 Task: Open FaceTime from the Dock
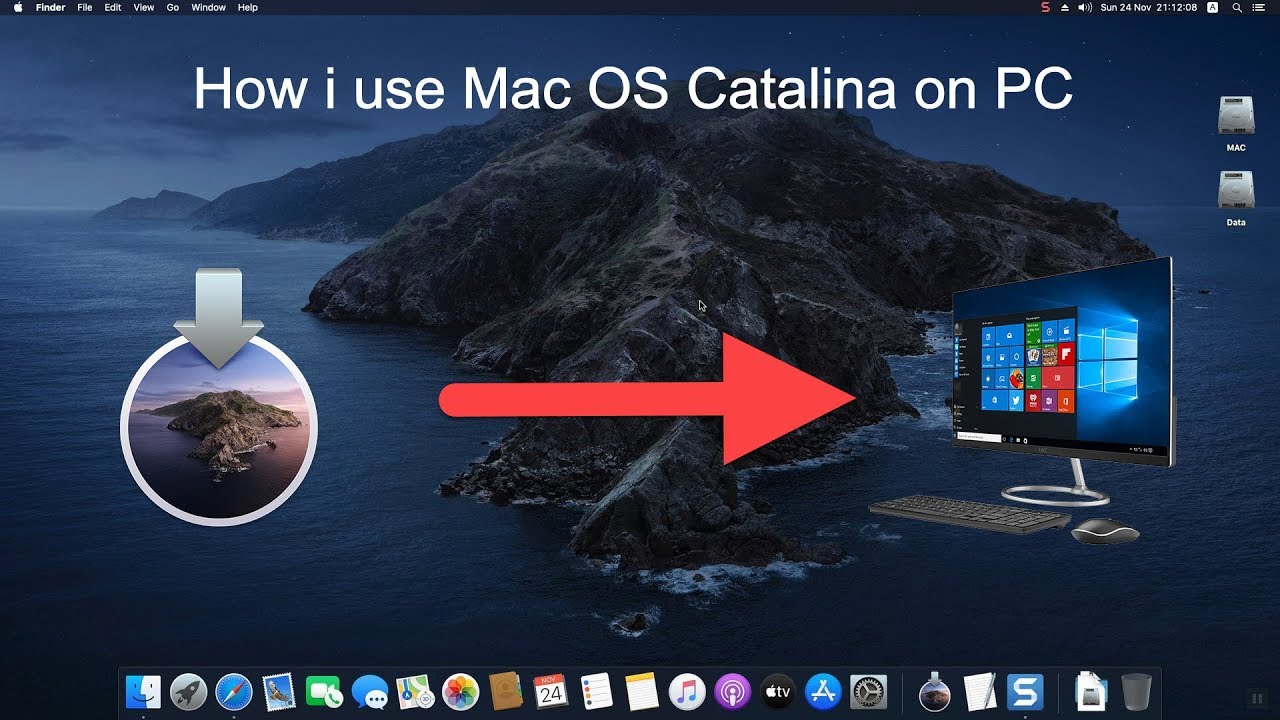click(324, 691)
